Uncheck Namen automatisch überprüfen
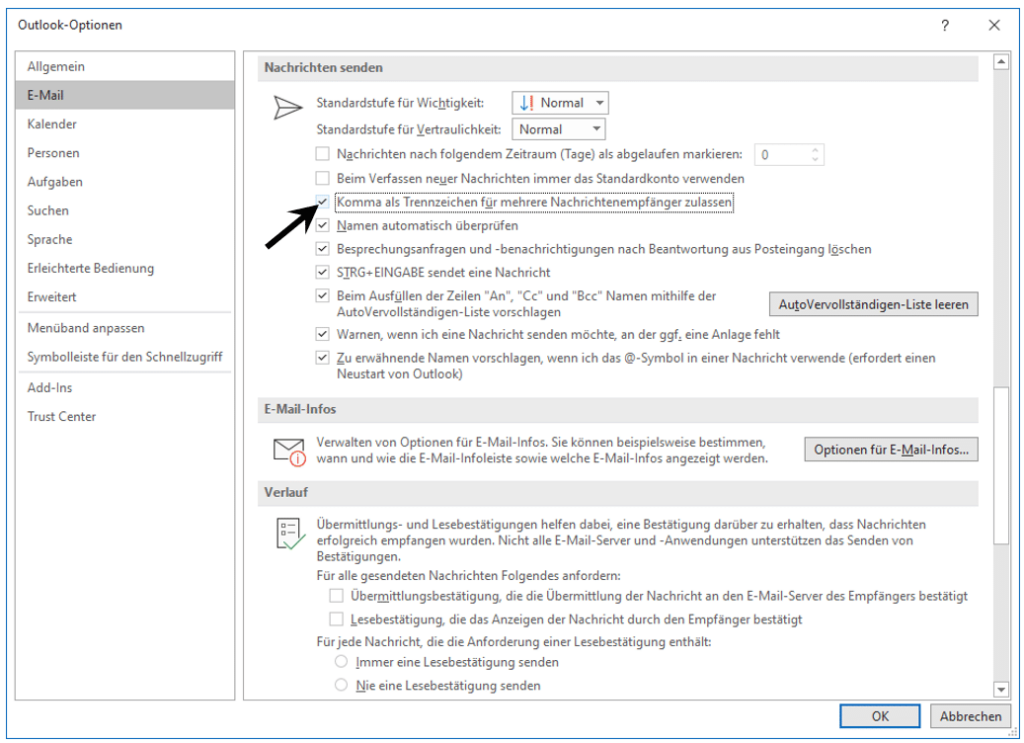The height and width of the screenshot is (743, 1024). click(322, 225)
